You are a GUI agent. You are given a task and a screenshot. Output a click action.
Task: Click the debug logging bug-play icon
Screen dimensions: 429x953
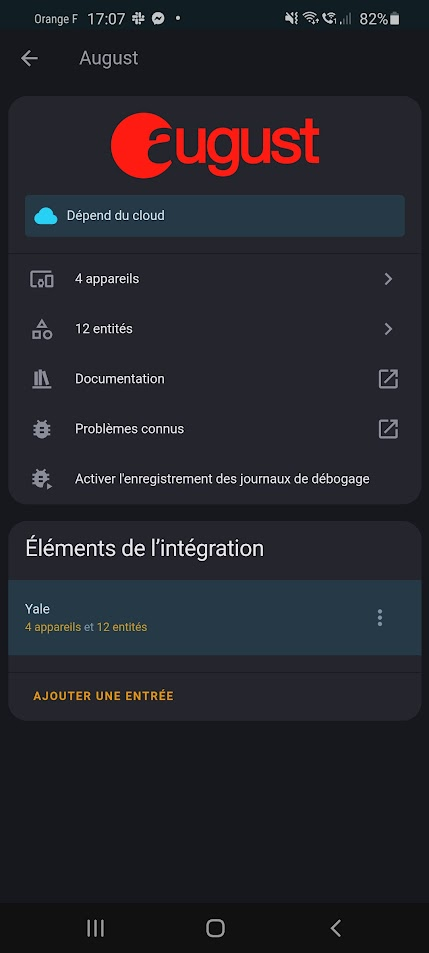42,479
